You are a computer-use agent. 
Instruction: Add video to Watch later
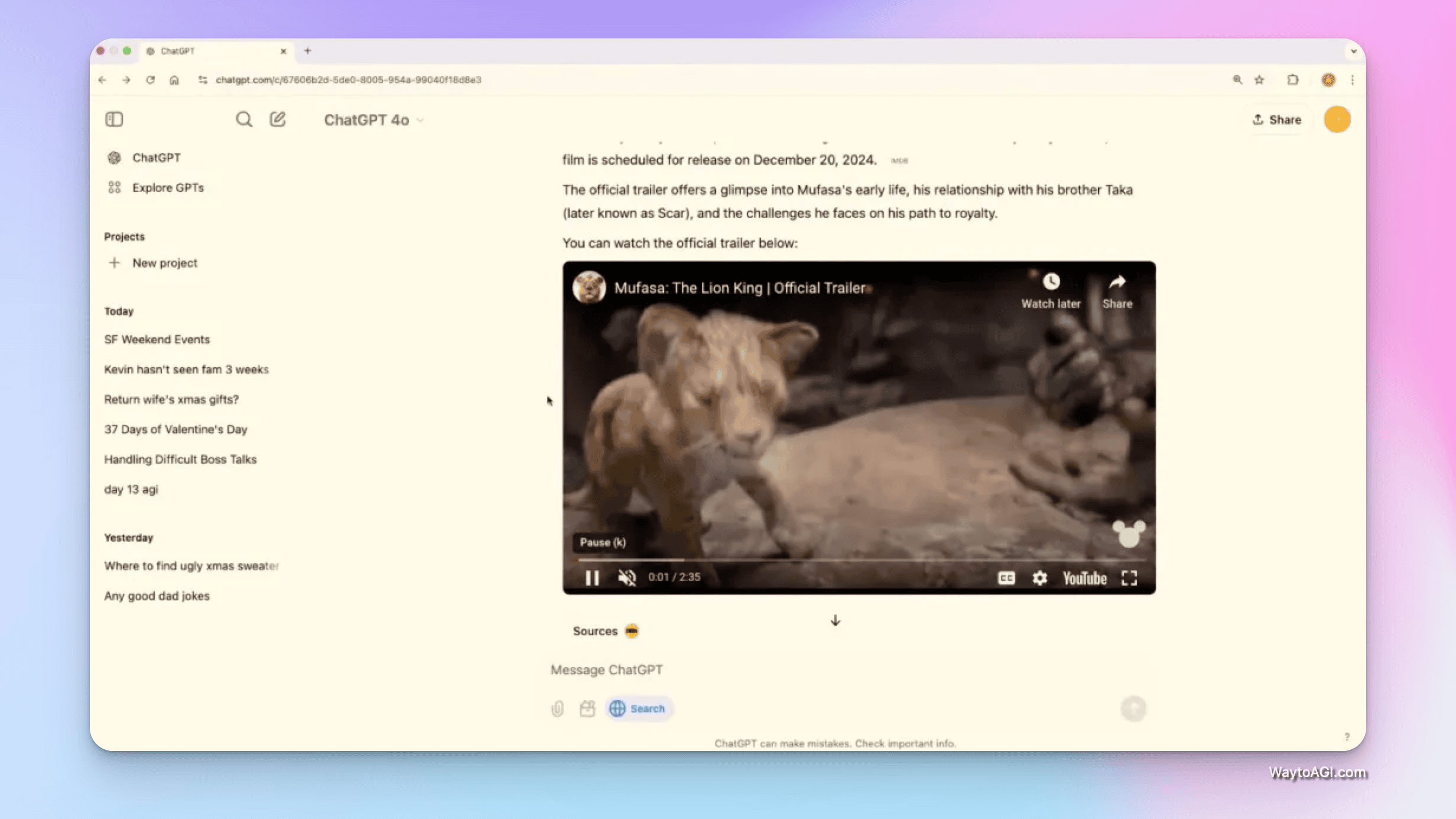(1051, 291)
